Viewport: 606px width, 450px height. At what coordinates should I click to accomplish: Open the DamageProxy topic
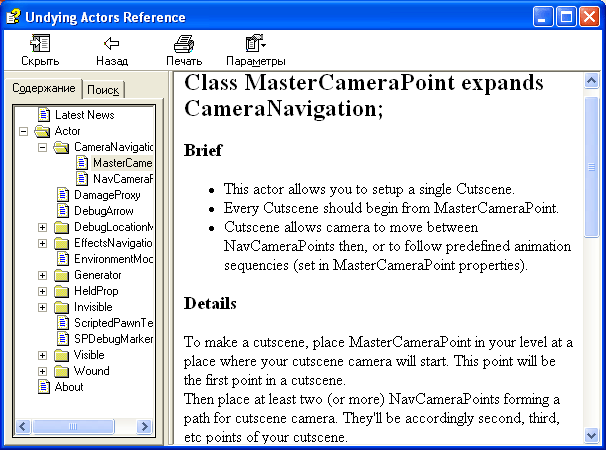[107, 195]
